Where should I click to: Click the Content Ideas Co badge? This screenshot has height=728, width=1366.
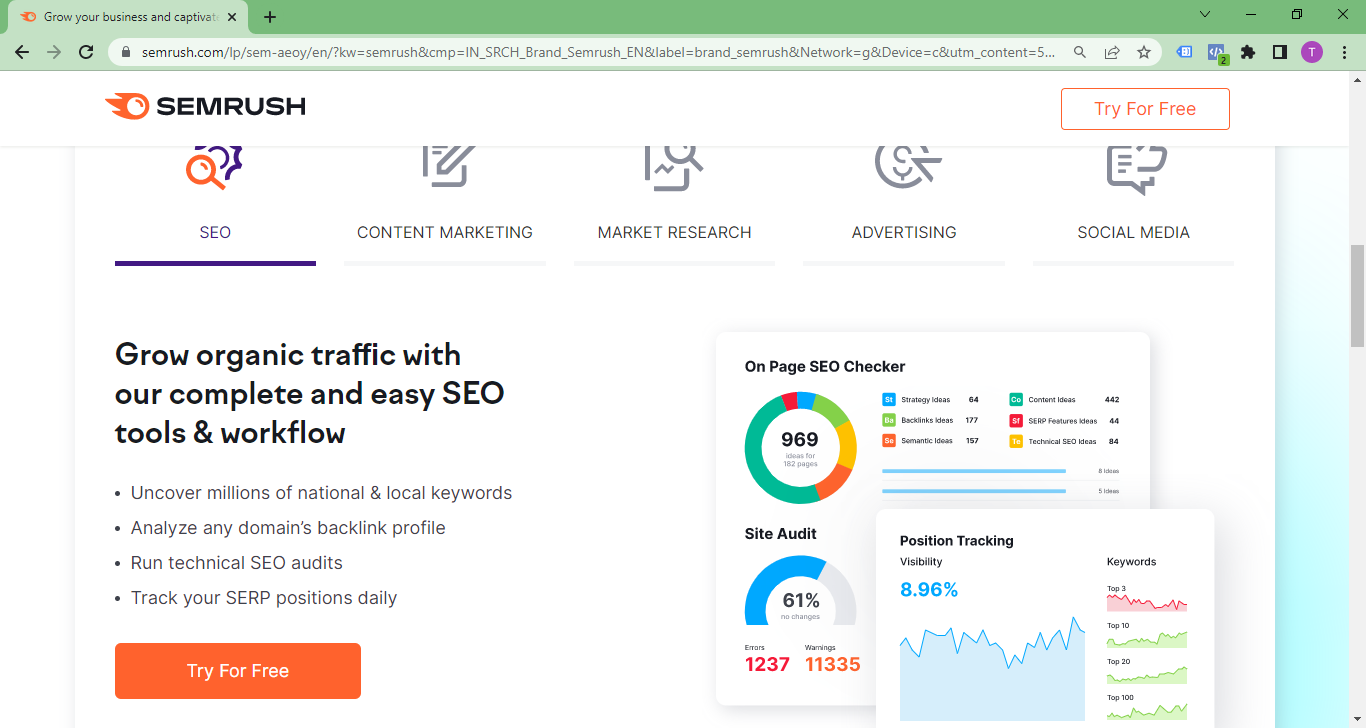point(1016,399)
